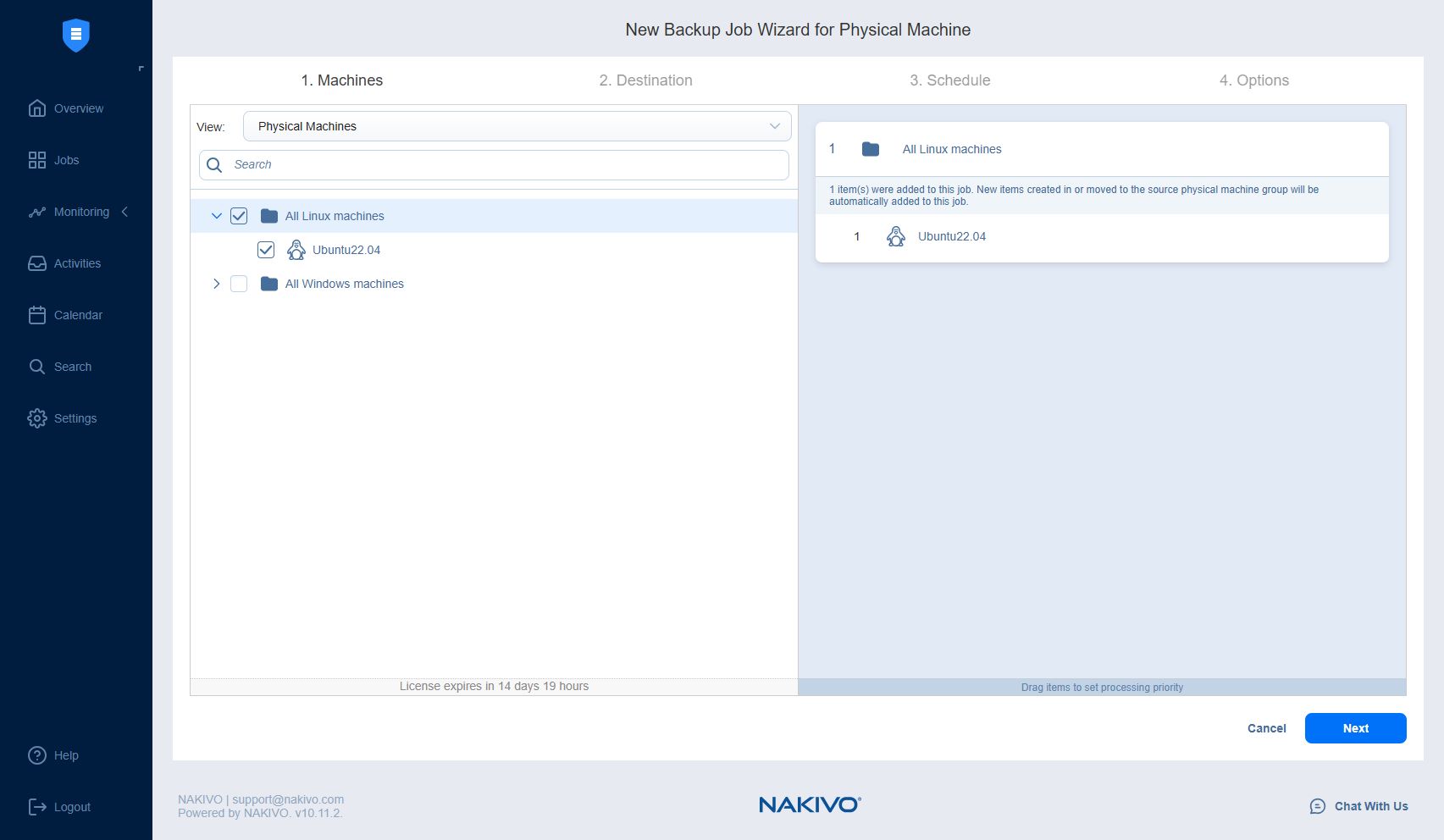Switch to the Options step
This screenshot has height=840, width=1444.
1254,80
